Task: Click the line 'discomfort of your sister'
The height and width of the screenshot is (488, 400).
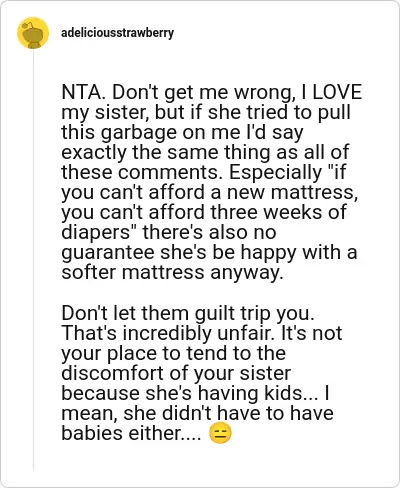Action: tap(176, 374)
